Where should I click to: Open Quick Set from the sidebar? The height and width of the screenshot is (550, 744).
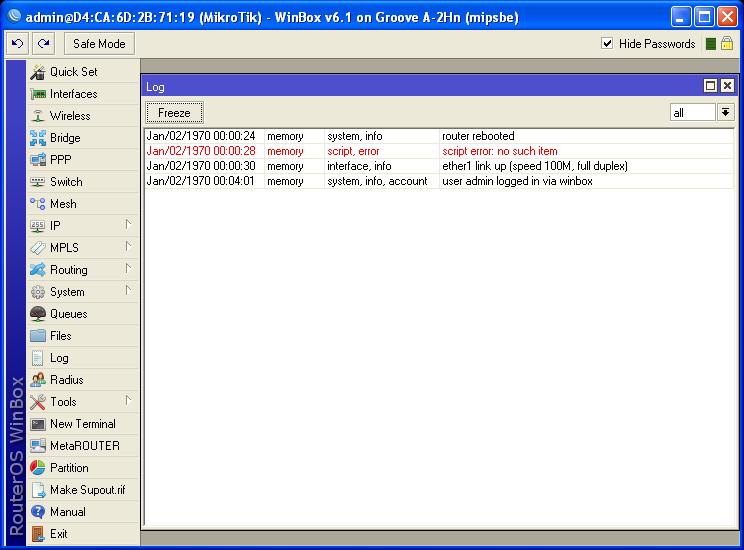point(74,72)
